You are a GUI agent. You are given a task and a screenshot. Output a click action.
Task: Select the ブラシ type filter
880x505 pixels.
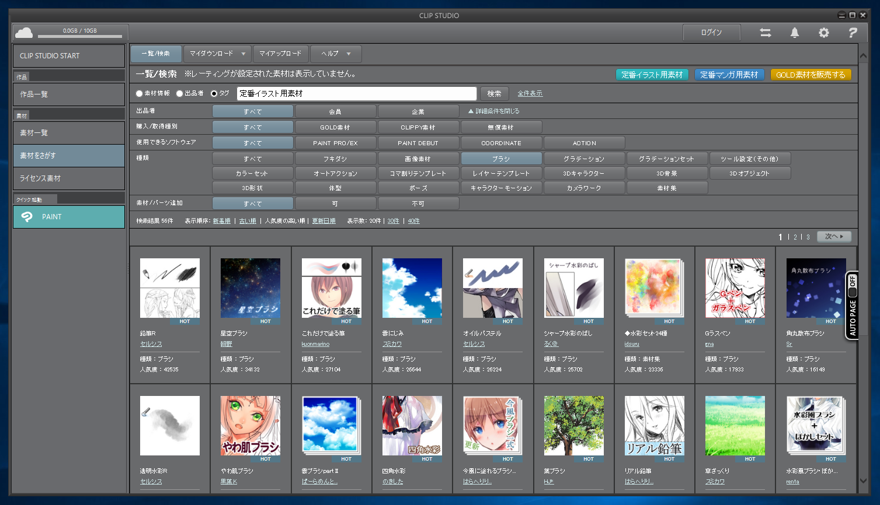coord(501,159)
